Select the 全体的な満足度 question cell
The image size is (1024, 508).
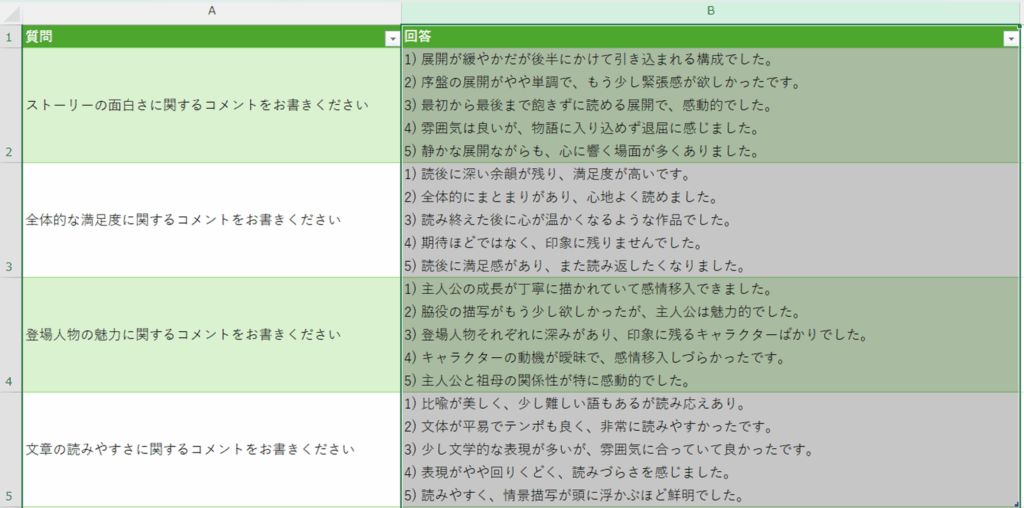click(x=211, y=220)
